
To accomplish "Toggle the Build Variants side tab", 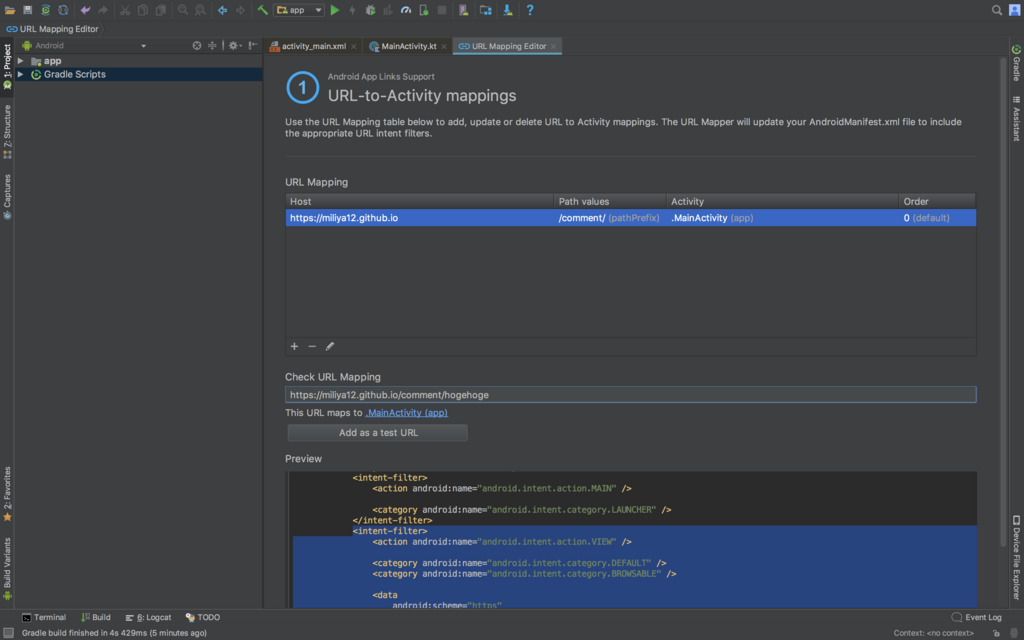I will [7, 568].
